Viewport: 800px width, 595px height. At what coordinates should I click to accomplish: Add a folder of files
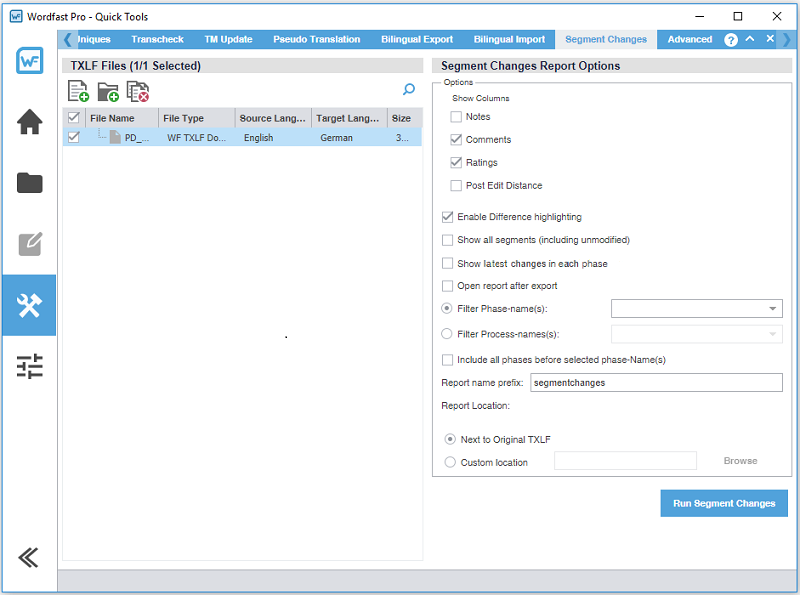click(x=107, y=90)
